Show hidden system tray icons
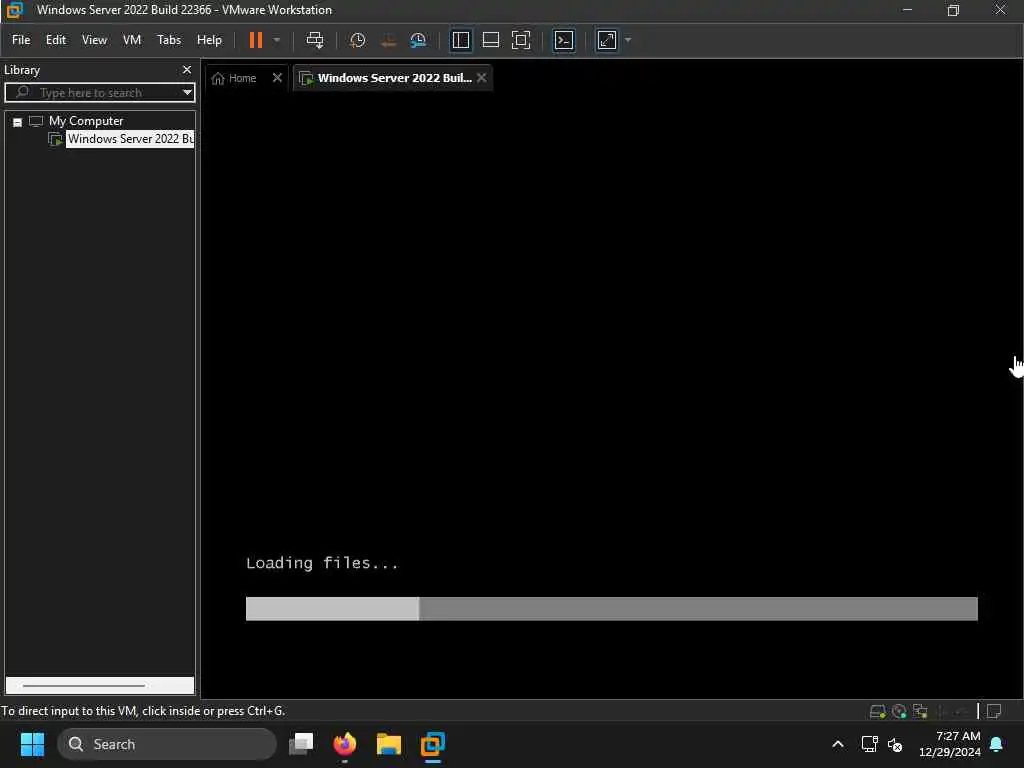The width and height of the screenshot is (1024, 768). pyautogui.click(x=837, y=744)
